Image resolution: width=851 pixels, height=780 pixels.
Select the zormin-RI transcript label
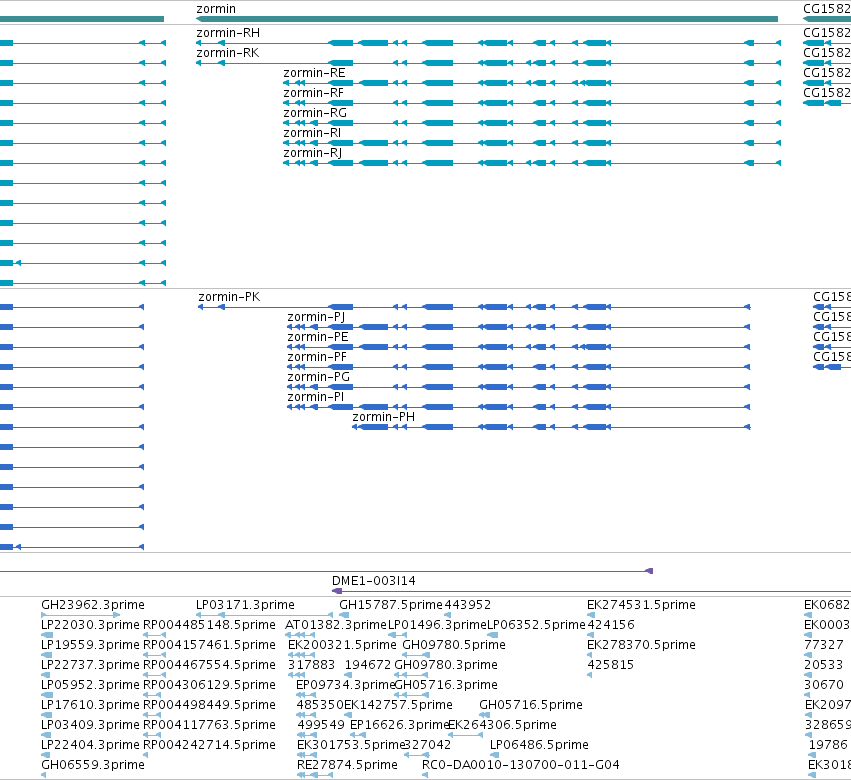click(x=312, y=134)
